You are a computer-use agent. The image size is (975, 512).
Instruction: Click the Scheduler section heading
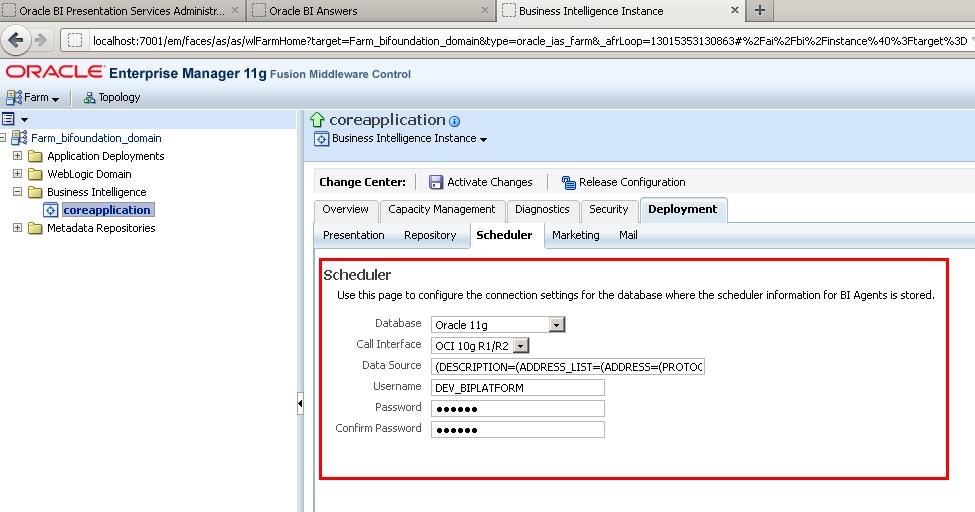[357, 275]
